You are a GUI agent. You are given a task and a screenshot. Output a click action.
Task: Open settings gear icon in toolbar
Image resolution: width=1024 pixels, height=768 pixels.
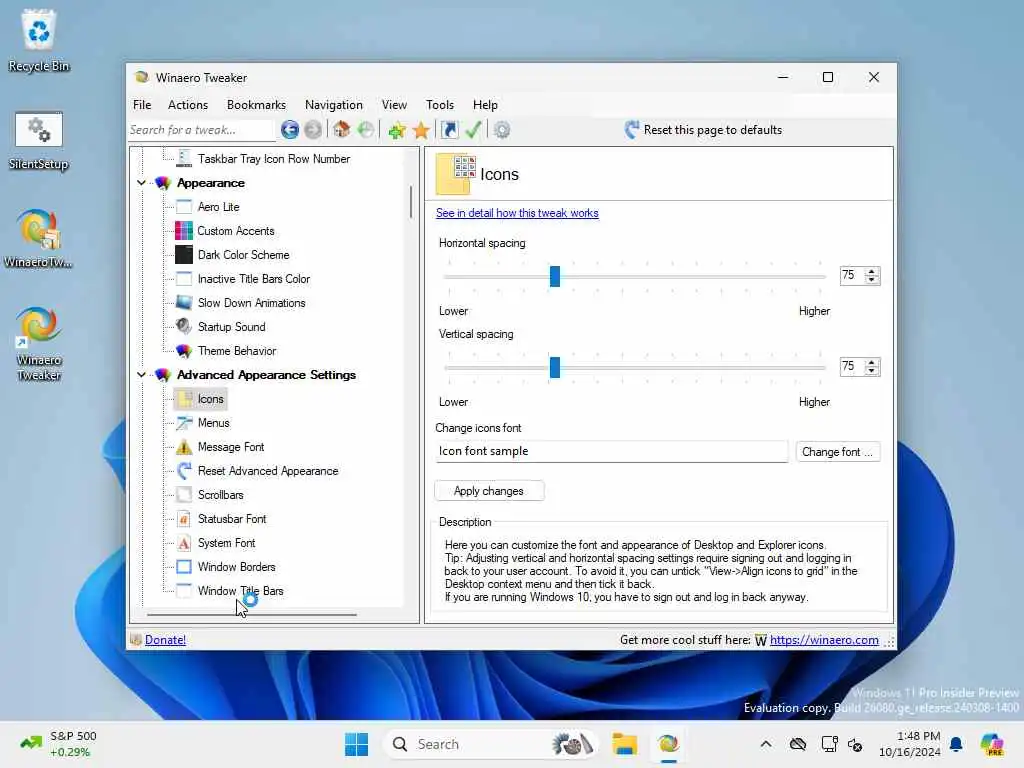tap(502, 130)
